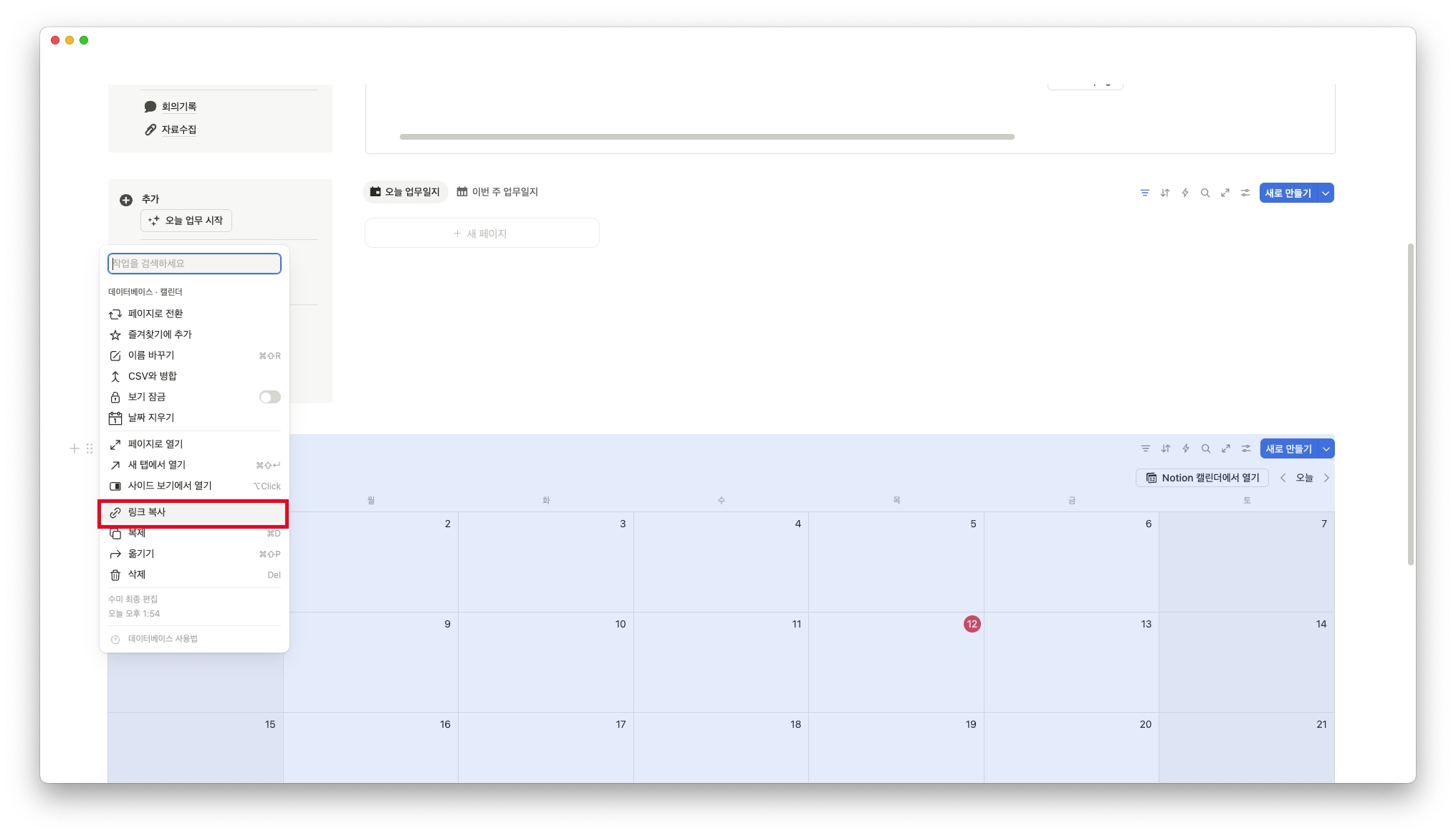1456x836 pixels.
Task: Expand calendar to full page icon
Action: pyautogui.click(x=1226, y=448)
